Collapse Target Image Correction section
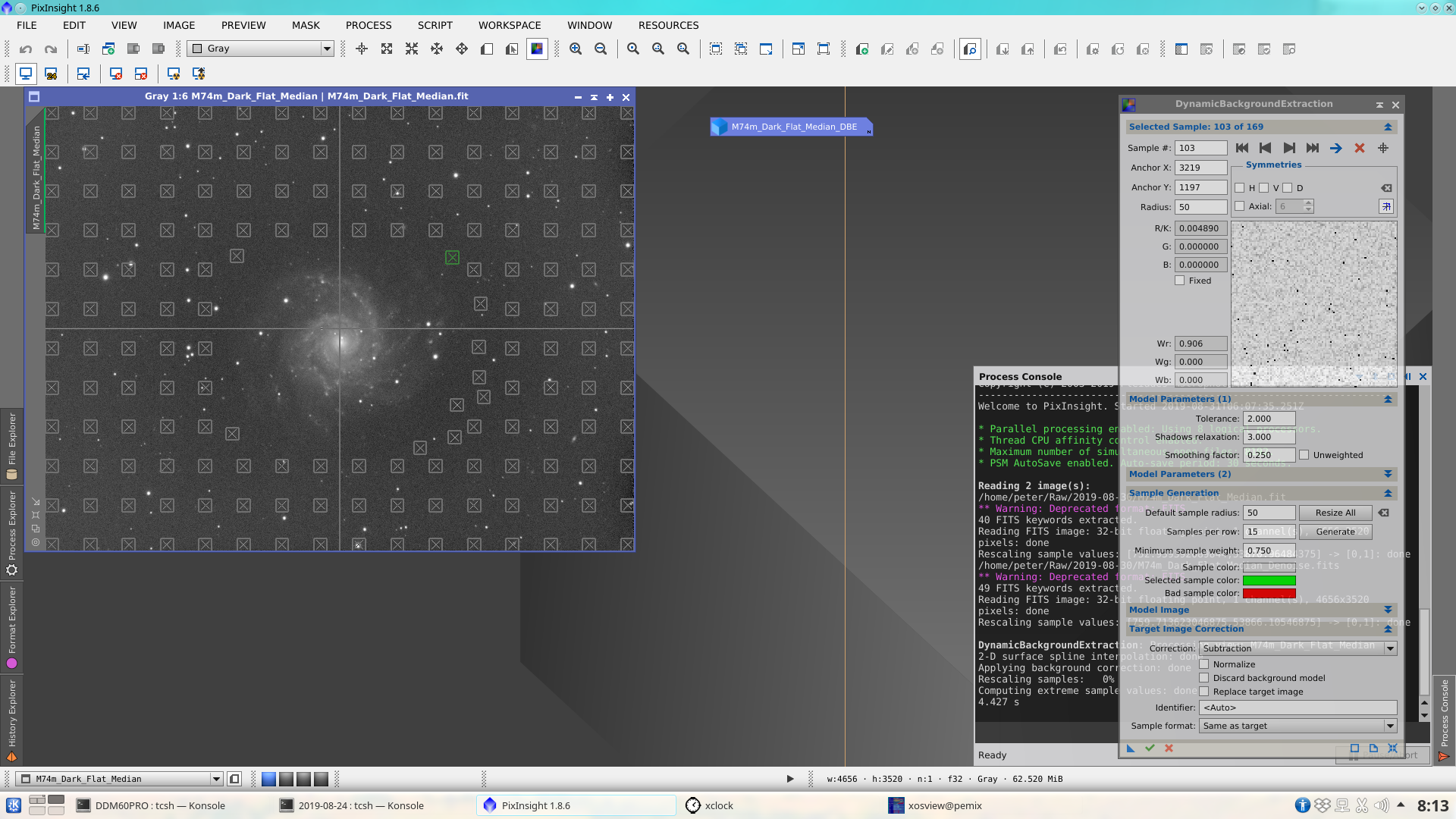1456x819 pixels. pyautogui.click(x=1388, y=629)
